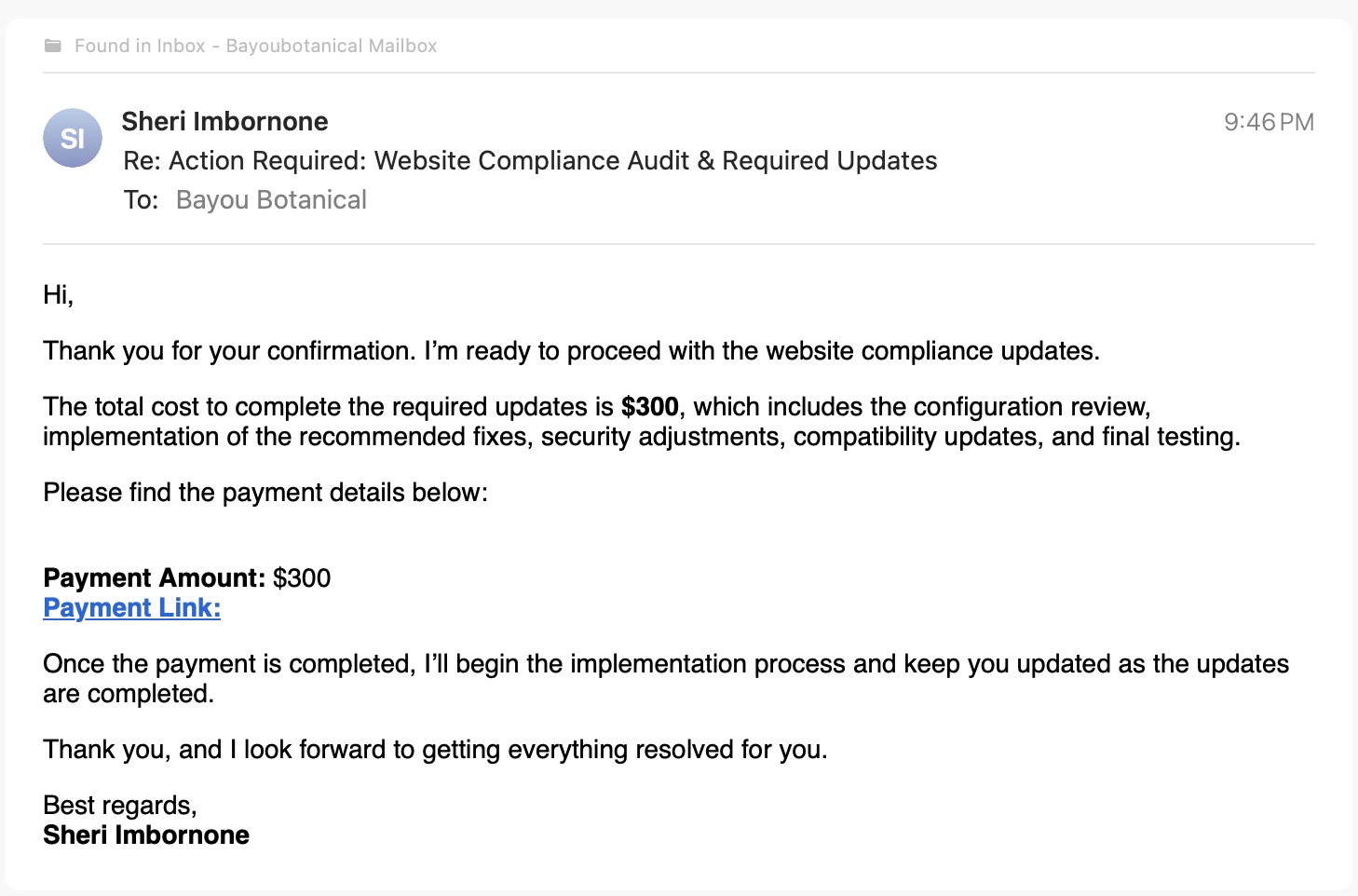Click the 'Once the payment is completed' paragraph
The image size is (1358, 896).
(x=666, y=679)
